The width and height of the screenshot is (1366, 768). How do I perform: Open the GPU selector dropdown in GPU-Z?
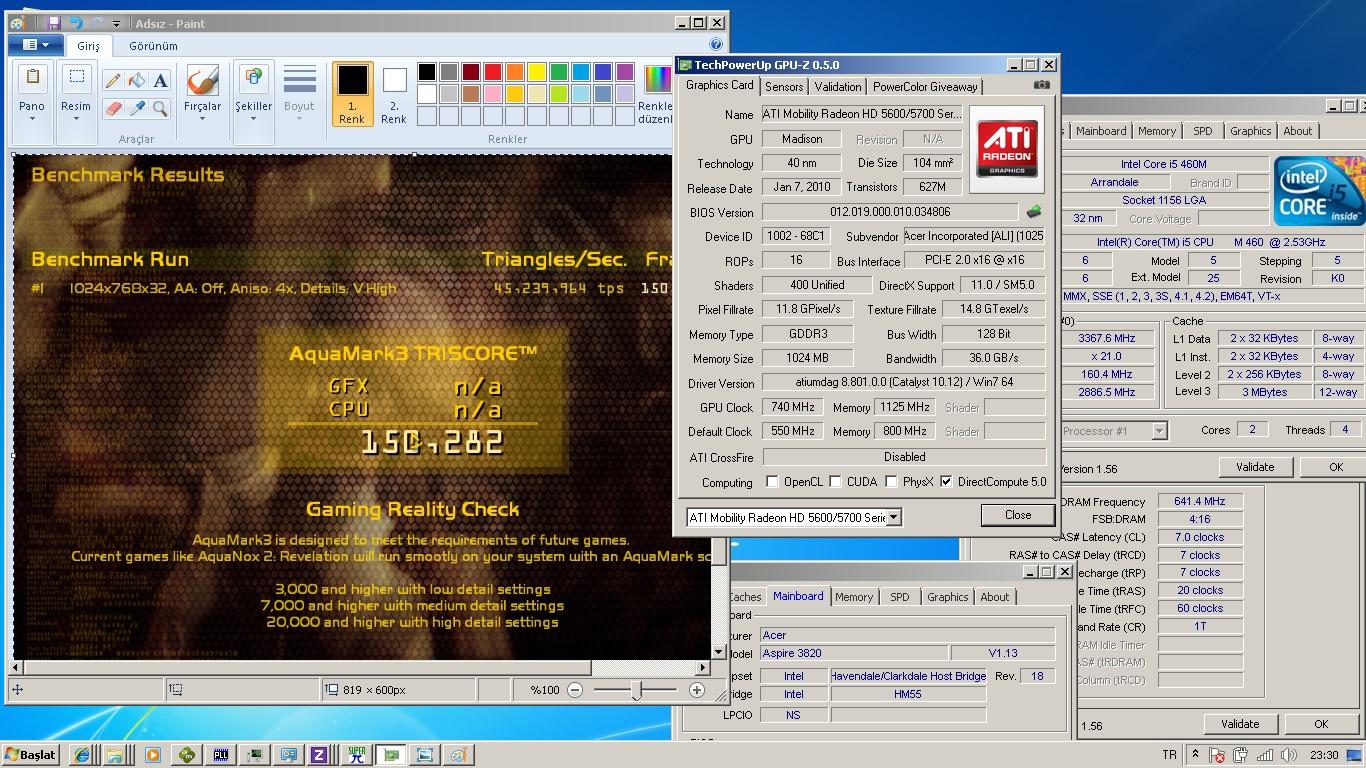click(x=894, y=517)
